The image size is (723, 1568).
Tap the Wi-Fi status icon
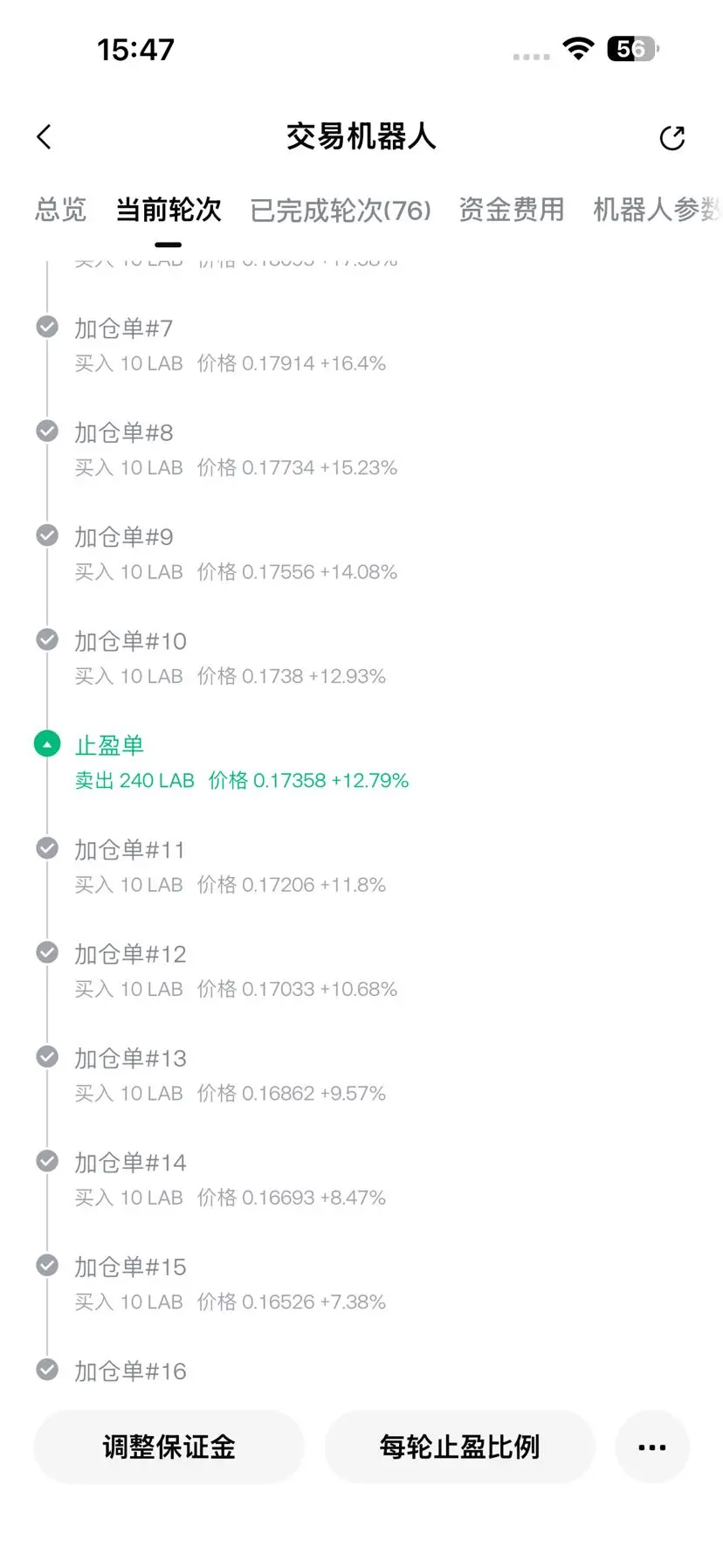578,49
